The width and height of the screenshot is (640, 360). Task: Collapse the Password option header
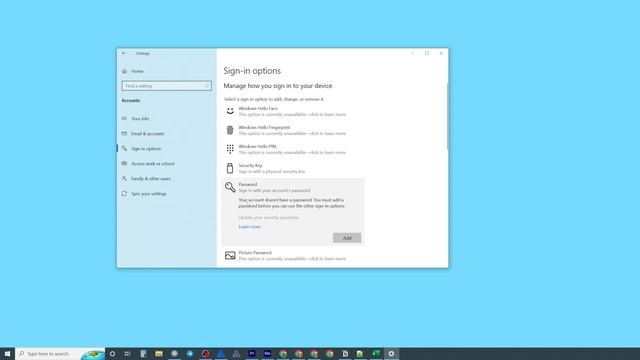pyautogui.click(x=292, y=187)
